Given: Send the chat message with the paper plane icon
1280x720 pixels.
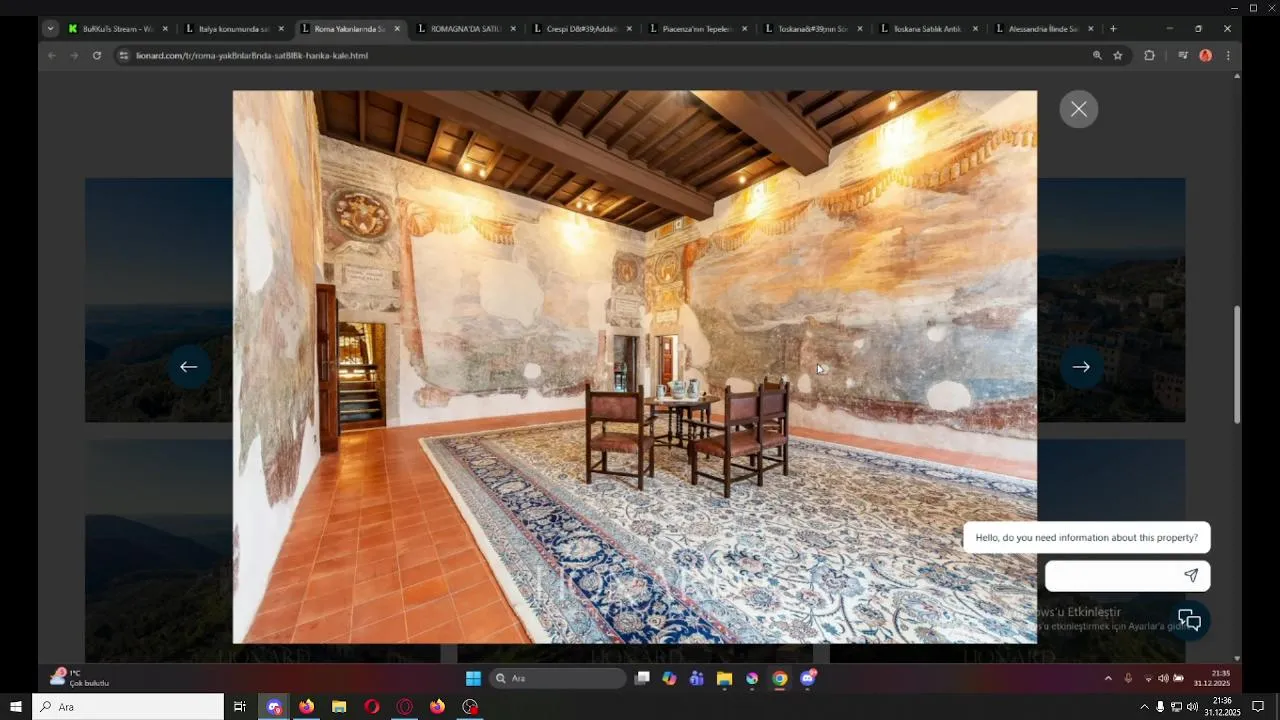Looking at the screenshot, I should click(x=1191, y=575).
